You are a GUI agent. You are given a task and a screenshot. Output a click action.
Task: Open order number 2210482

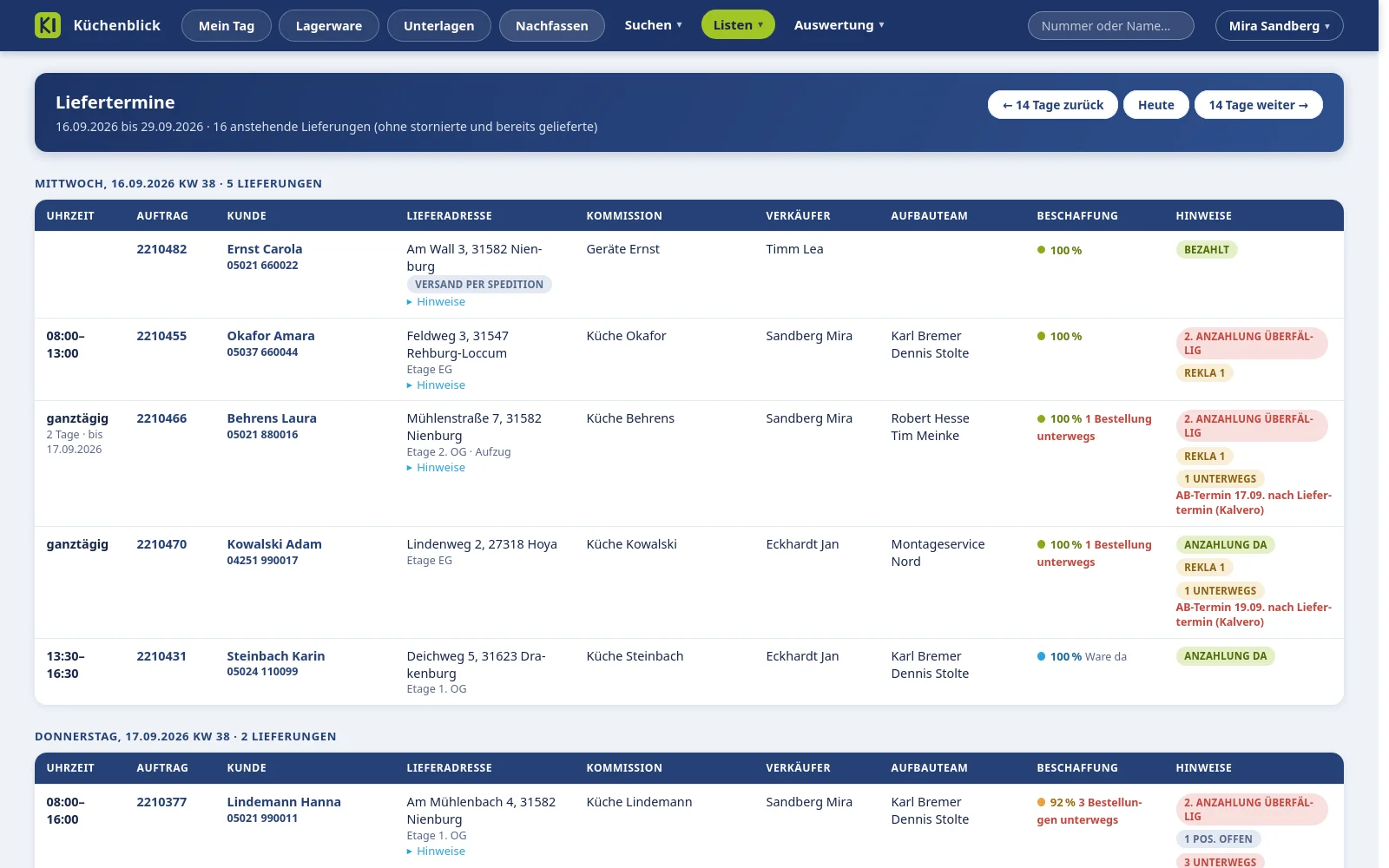coord(161,249)
